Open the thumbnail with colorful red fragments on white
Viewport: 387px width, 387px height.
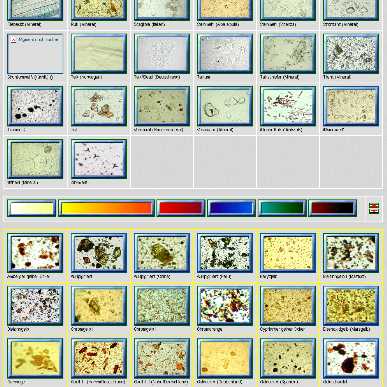[225, 306]
